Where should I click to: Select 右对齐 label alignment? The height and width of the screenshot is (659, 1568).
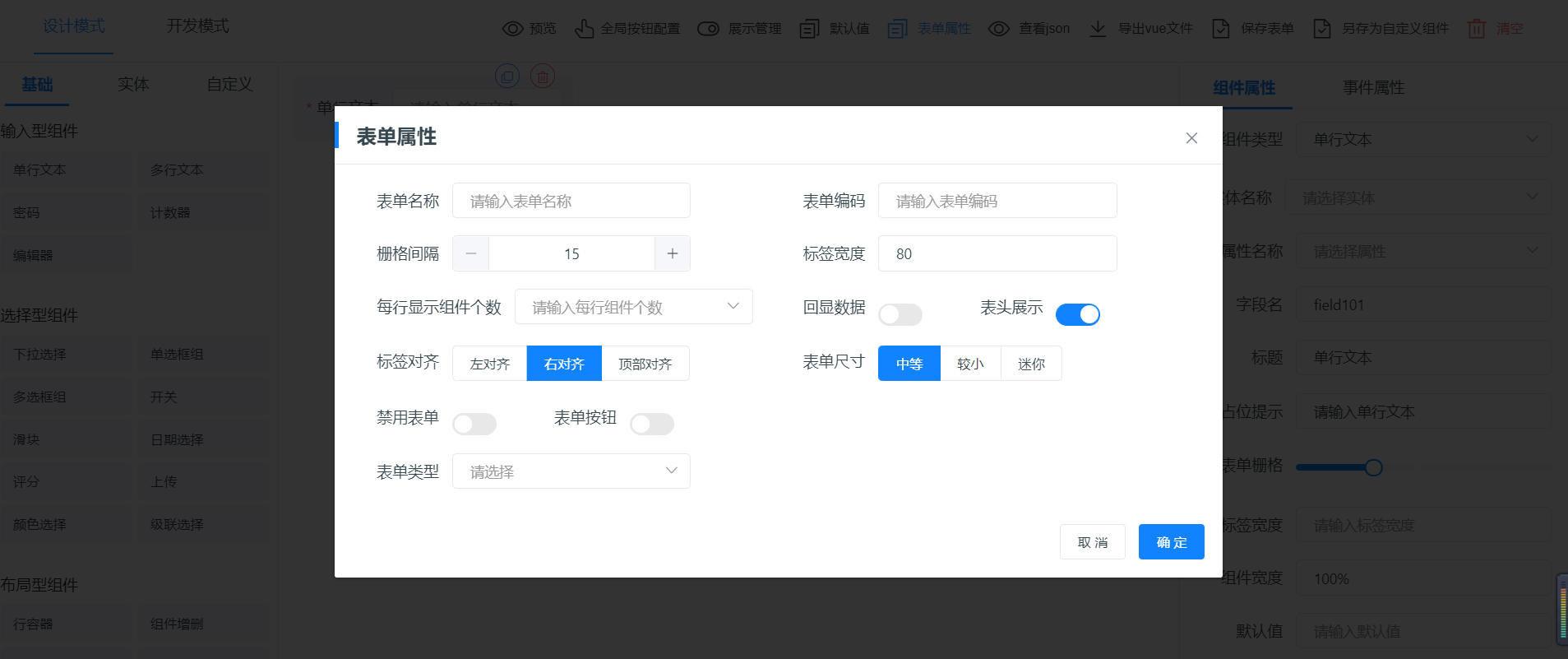564,364
